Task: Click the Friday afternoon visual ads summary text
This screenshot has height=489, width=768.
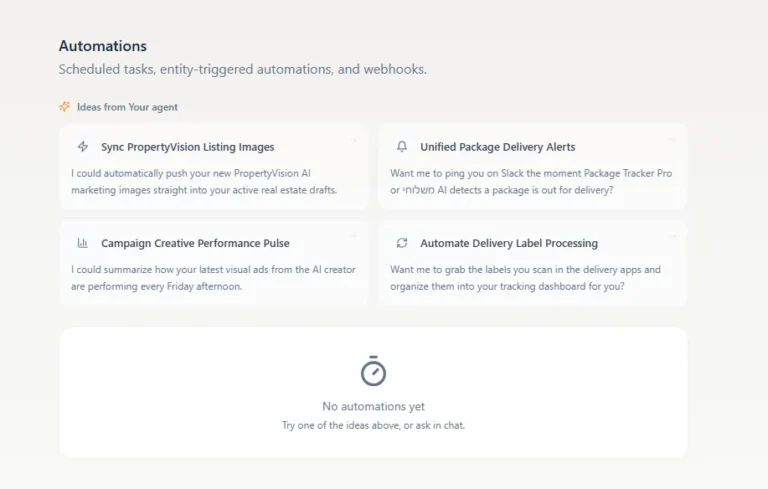Action: click(x=213, y=277)
